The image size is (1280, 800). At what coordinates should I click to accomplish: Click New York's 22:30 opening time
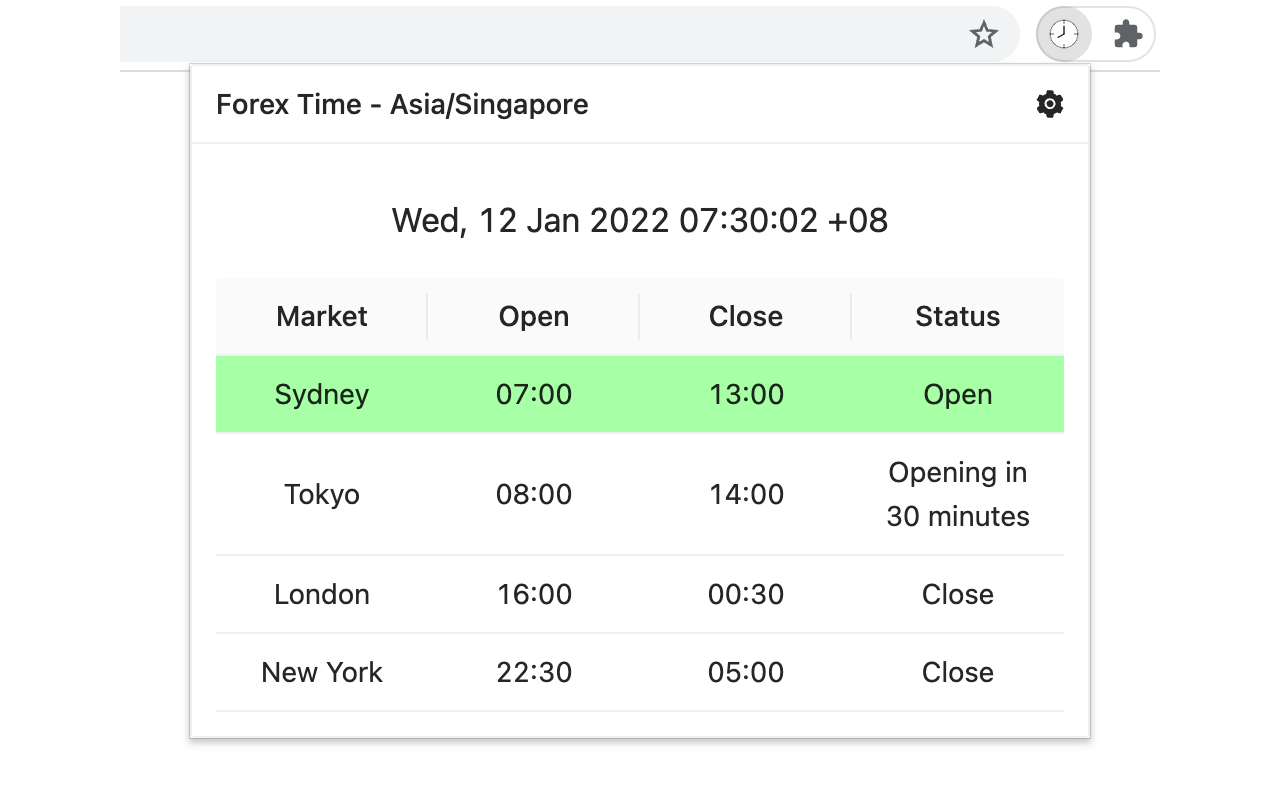click(x=534, y=672)
